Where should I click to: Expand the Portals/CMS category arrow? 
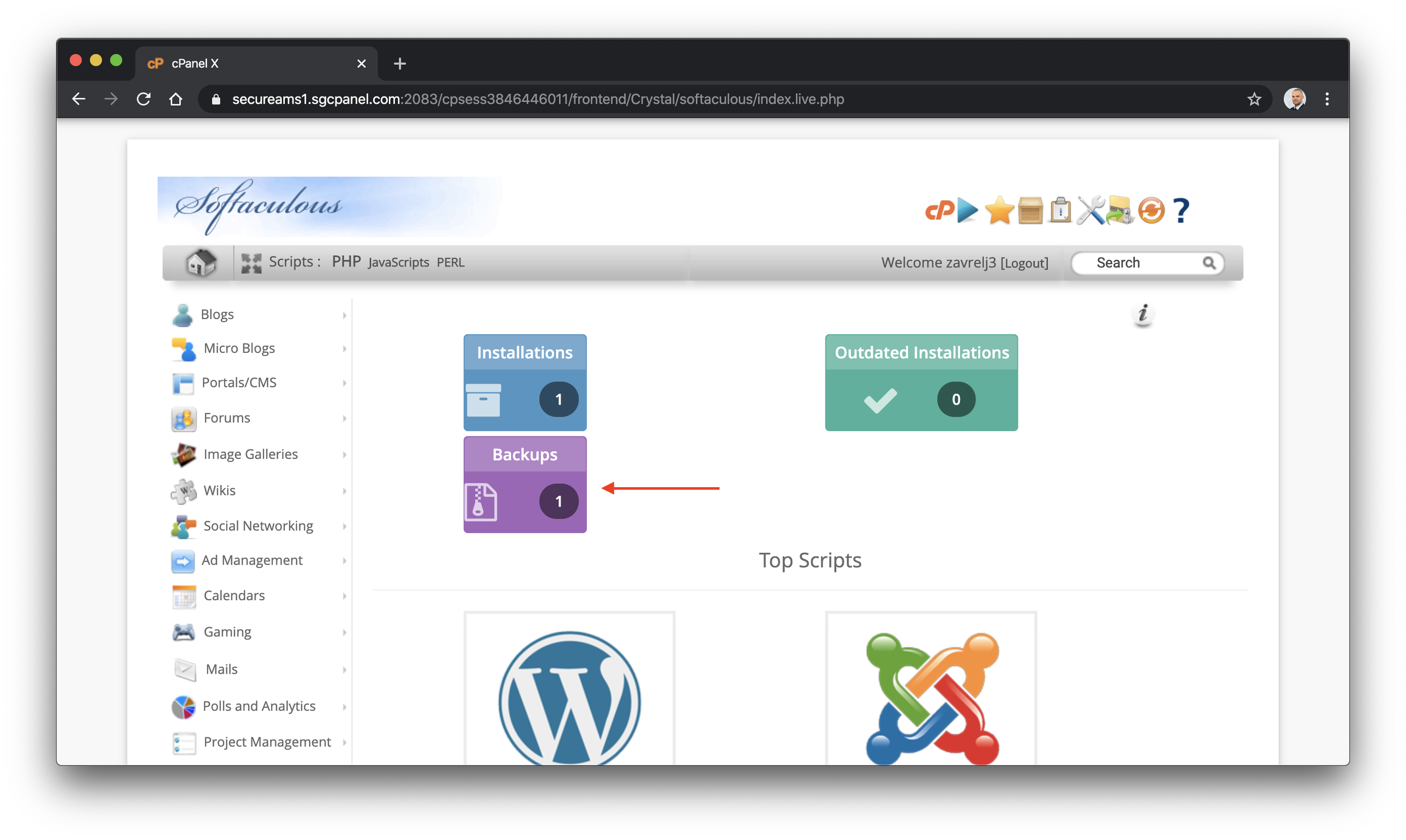point(344,383)
